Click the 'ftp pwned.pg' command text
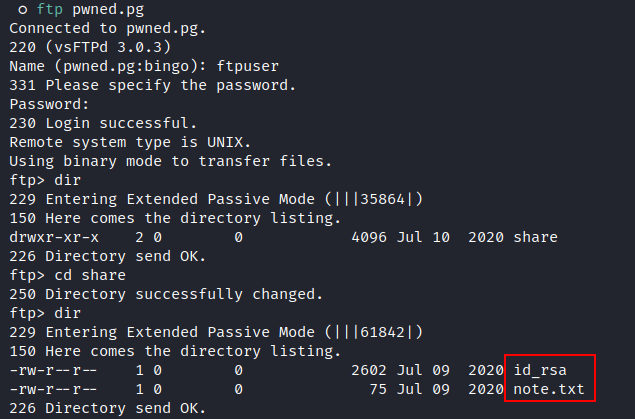This screenshot has width=635, height=419. 90,10
